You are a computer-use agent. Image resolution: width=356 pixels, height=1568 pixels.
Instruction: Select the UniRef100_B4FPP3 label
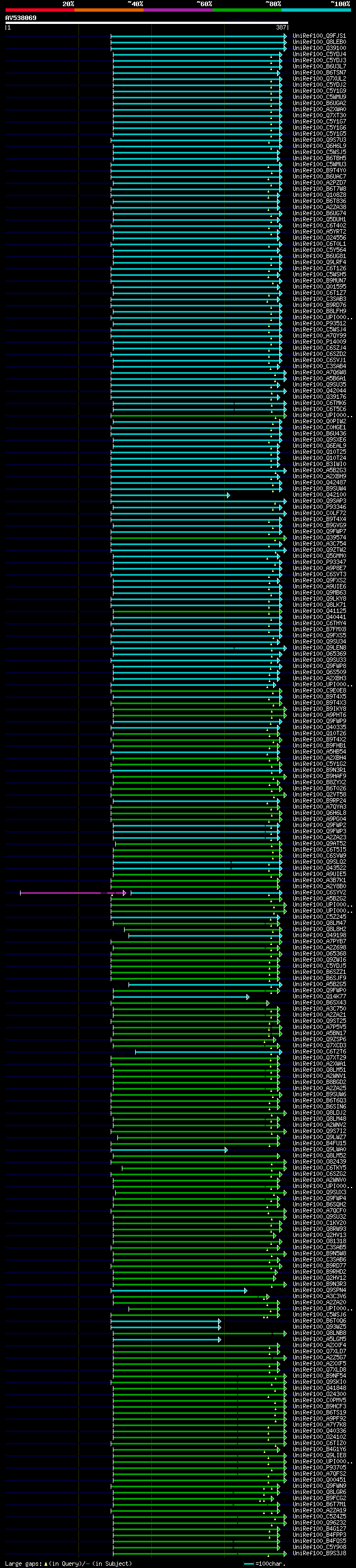[x=319, y=1535]
